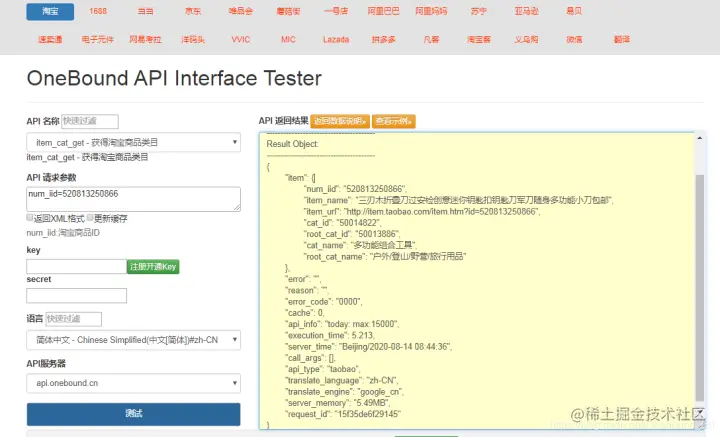Switch to the 阿里妈妈 tab
The height and width of the screenshot is (437, 720).
[x=431, y=11]
